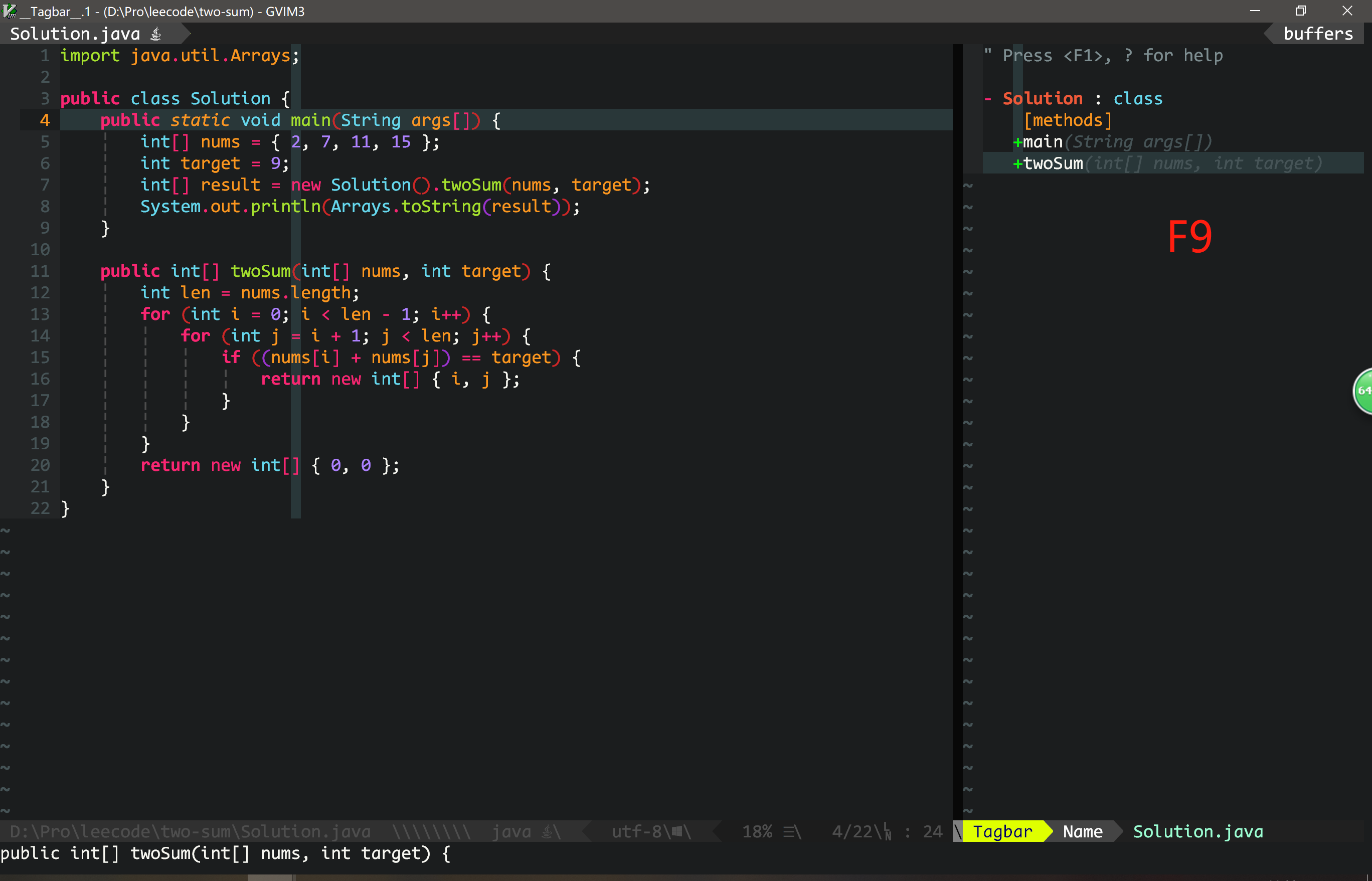Click the buffers label in tabline

click(1318, 34)
